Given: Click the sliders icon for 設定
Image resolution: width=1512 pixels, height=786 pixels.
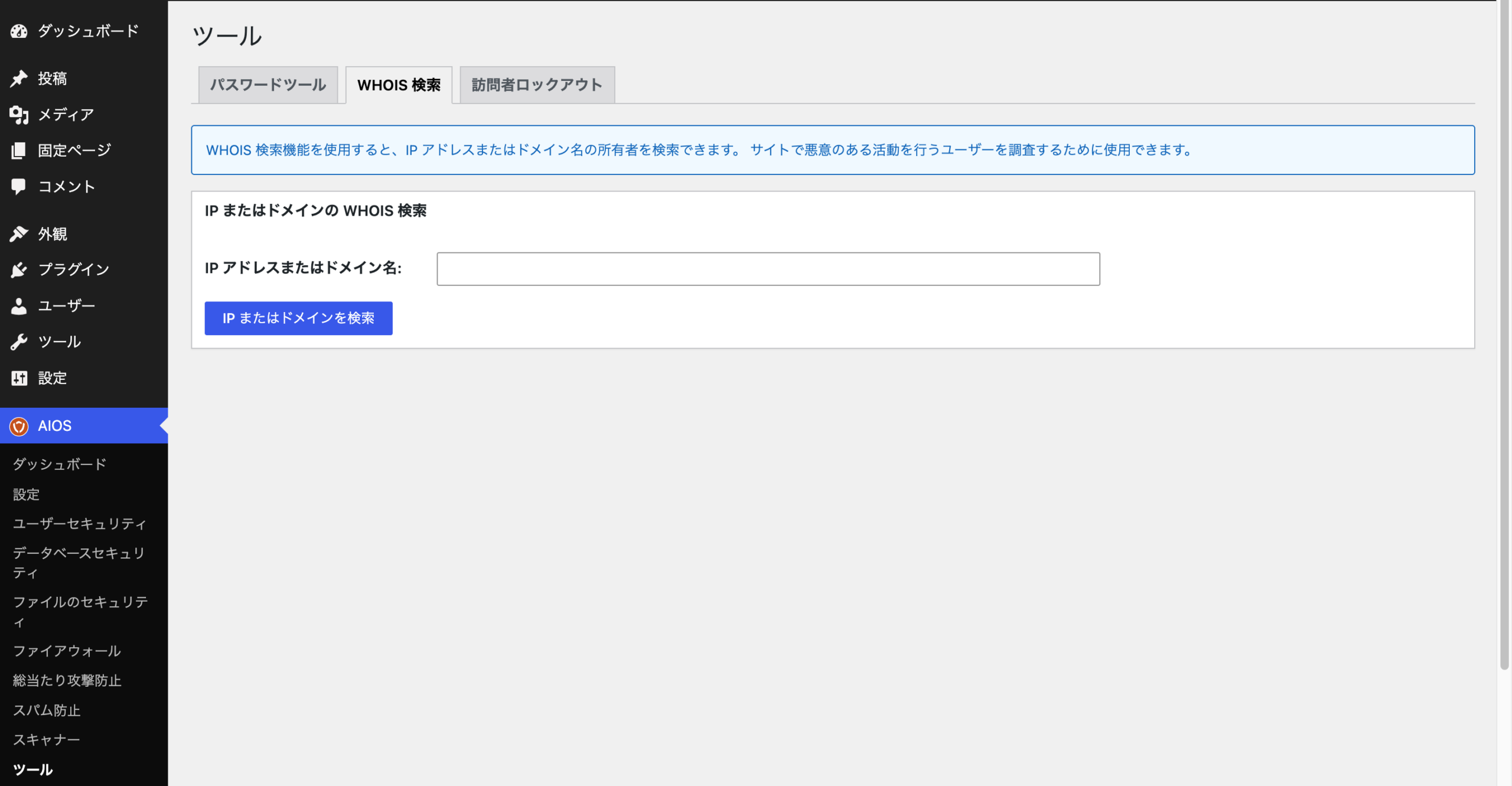Looking at the screenshot, I should (19, 378).
